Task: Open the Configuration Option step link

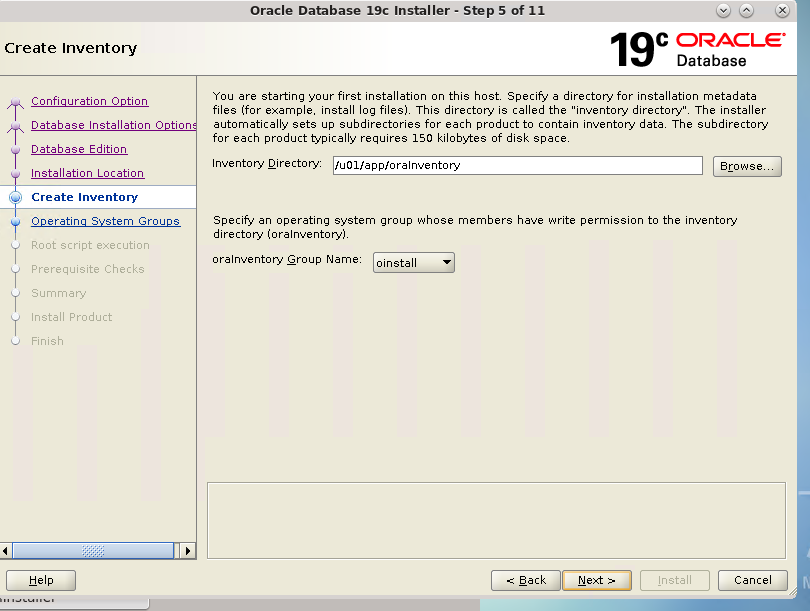Action: click(89, 101)
